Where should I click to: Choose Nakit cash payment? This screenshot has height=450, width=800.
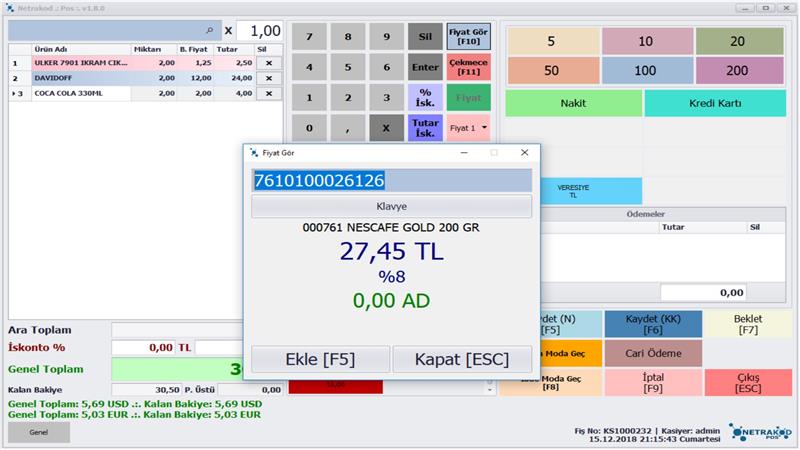click(573, 103)
